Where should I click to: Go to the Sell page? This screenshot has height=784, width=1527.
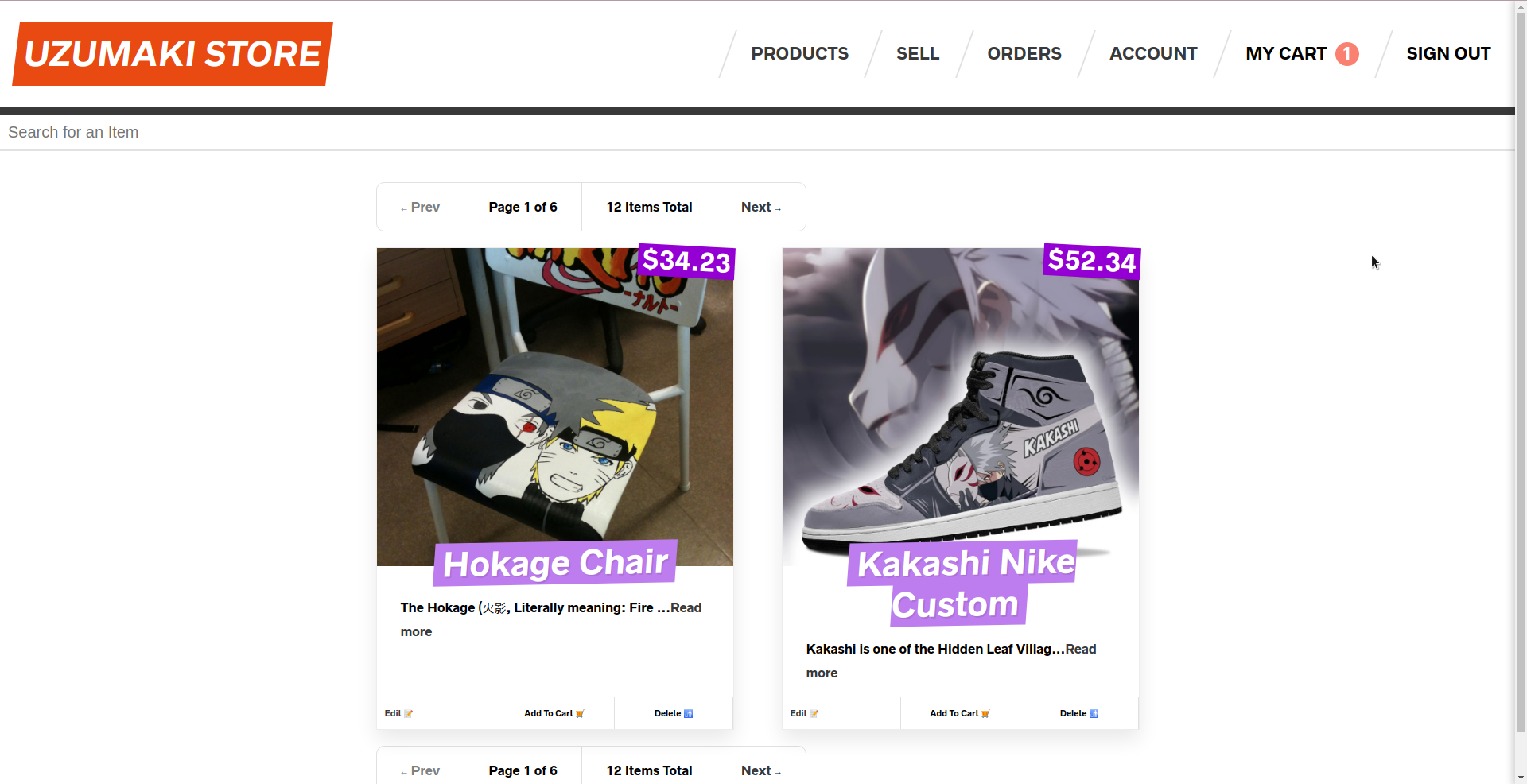(918, 54)
